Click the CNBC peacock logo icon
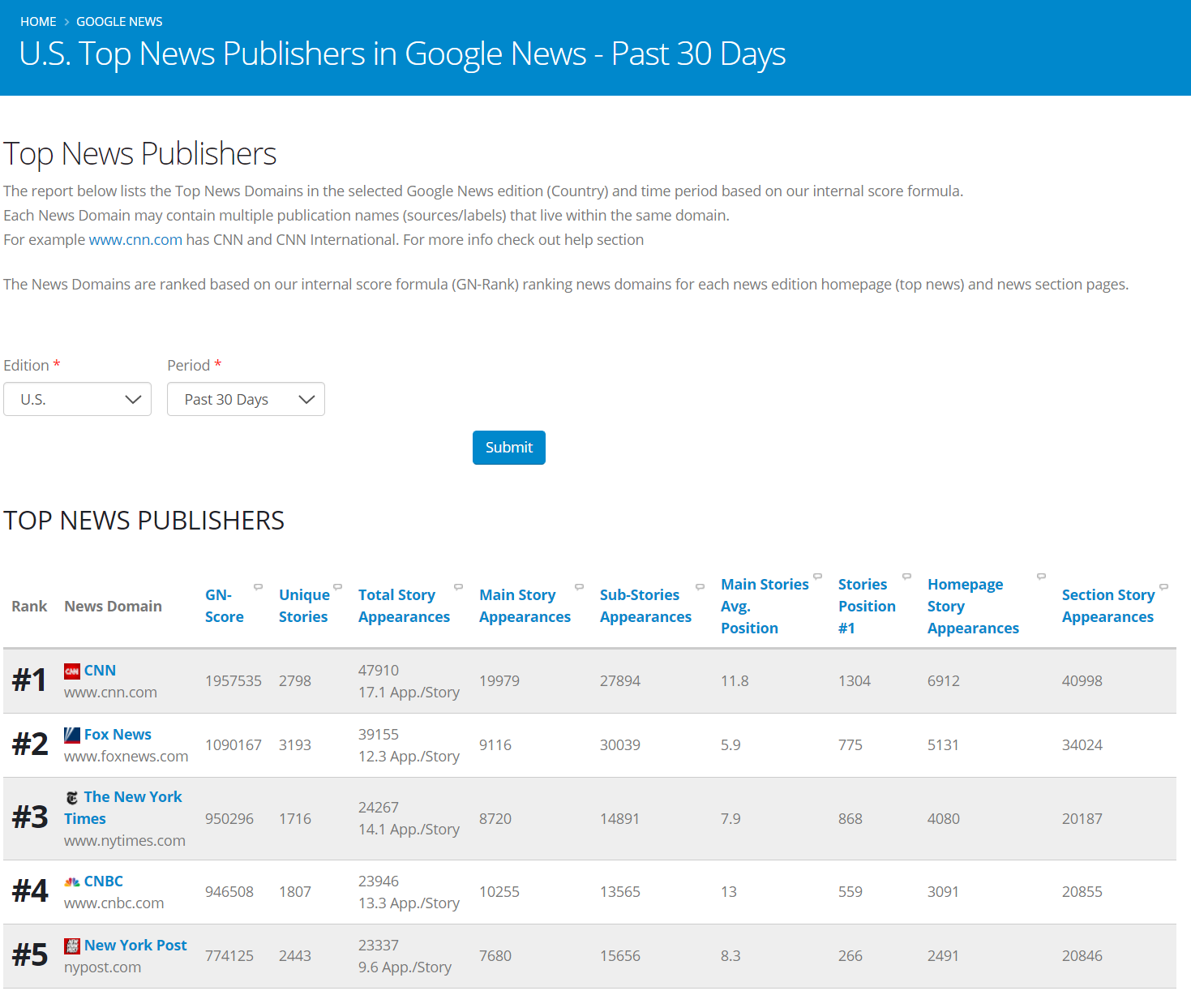1191x1008 pixels. point(72,881)
